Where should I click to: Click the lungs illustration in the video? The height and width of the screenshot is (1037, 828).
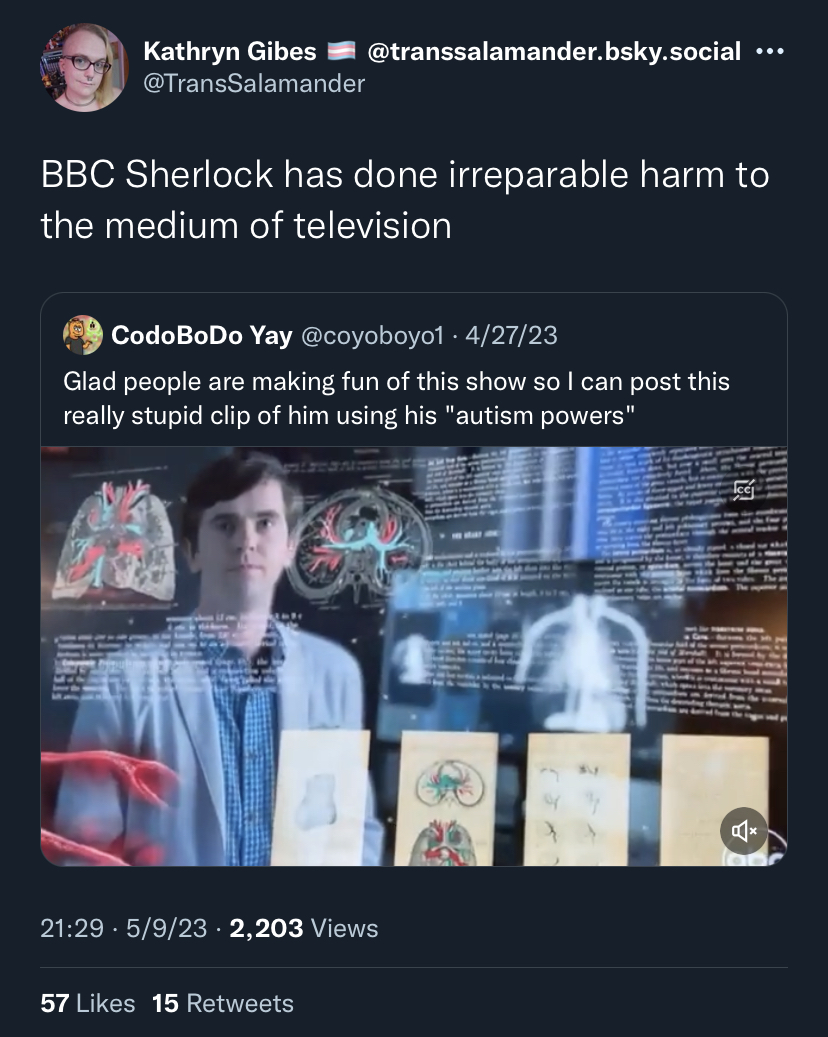coord(114,539)
